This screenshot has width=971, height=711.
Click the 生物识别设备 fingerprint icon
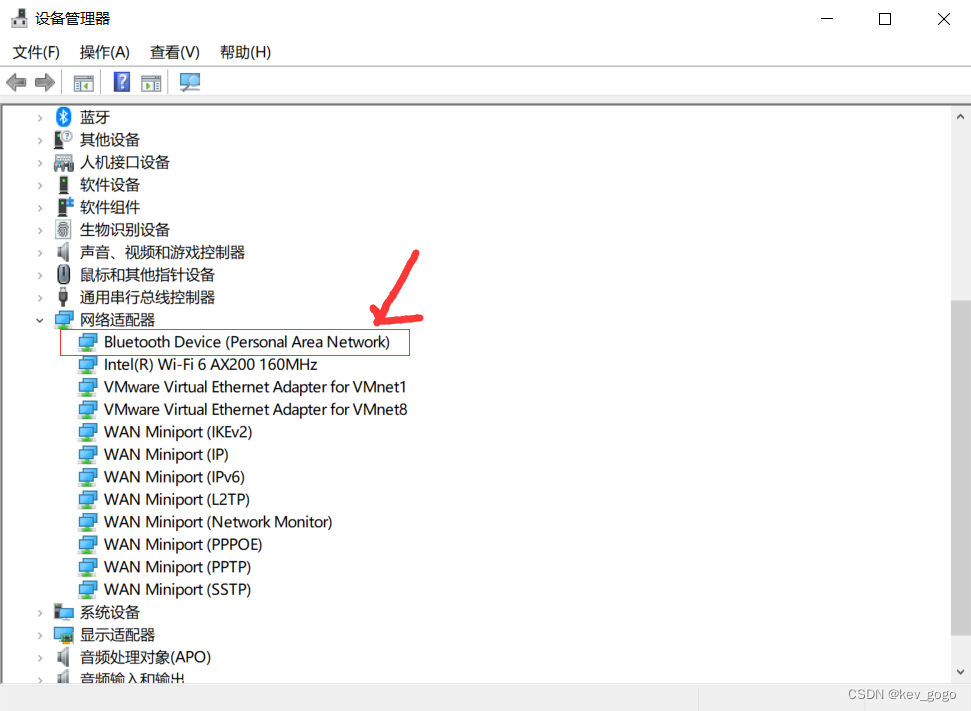[63, 230]
